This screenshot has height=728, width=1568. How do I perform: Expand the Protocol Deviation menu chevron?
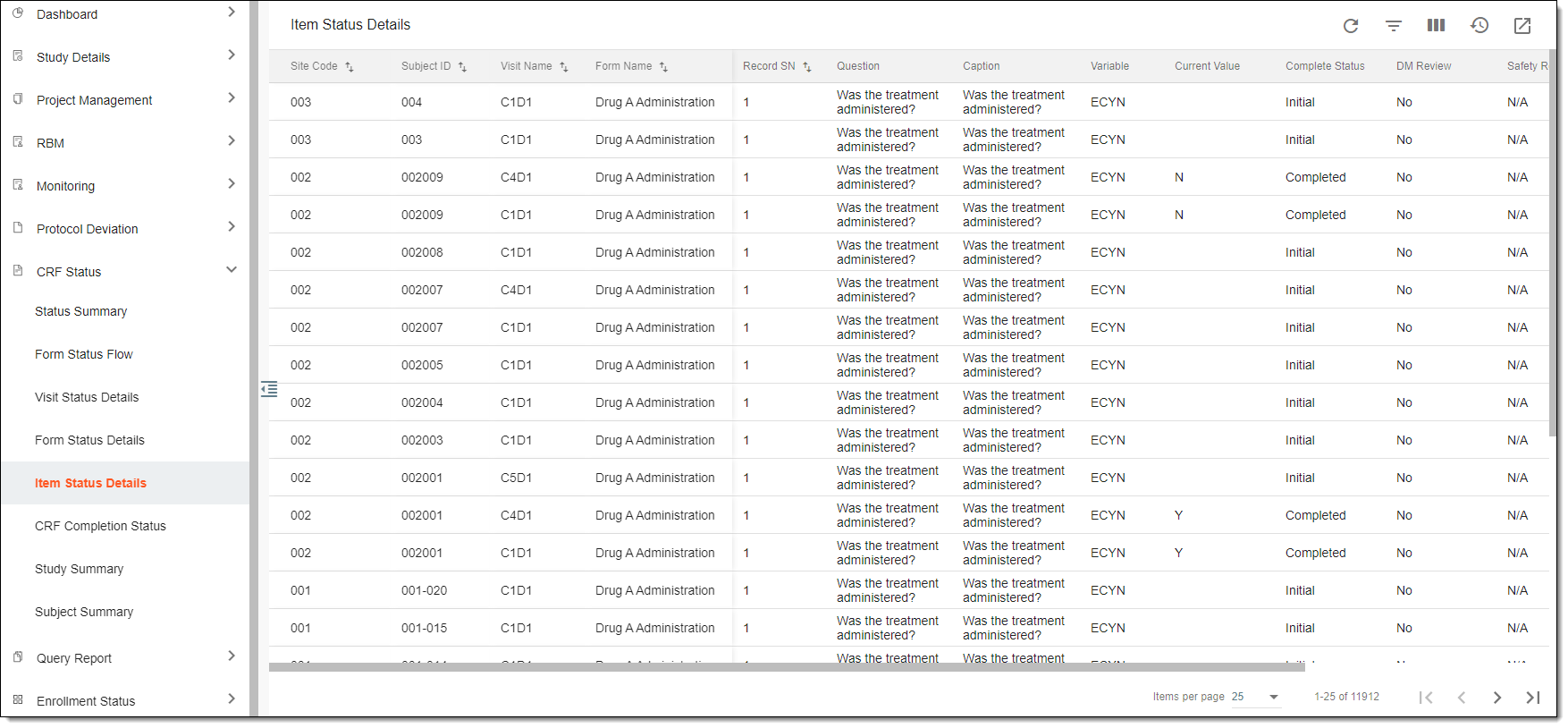[x=232, y=226]
